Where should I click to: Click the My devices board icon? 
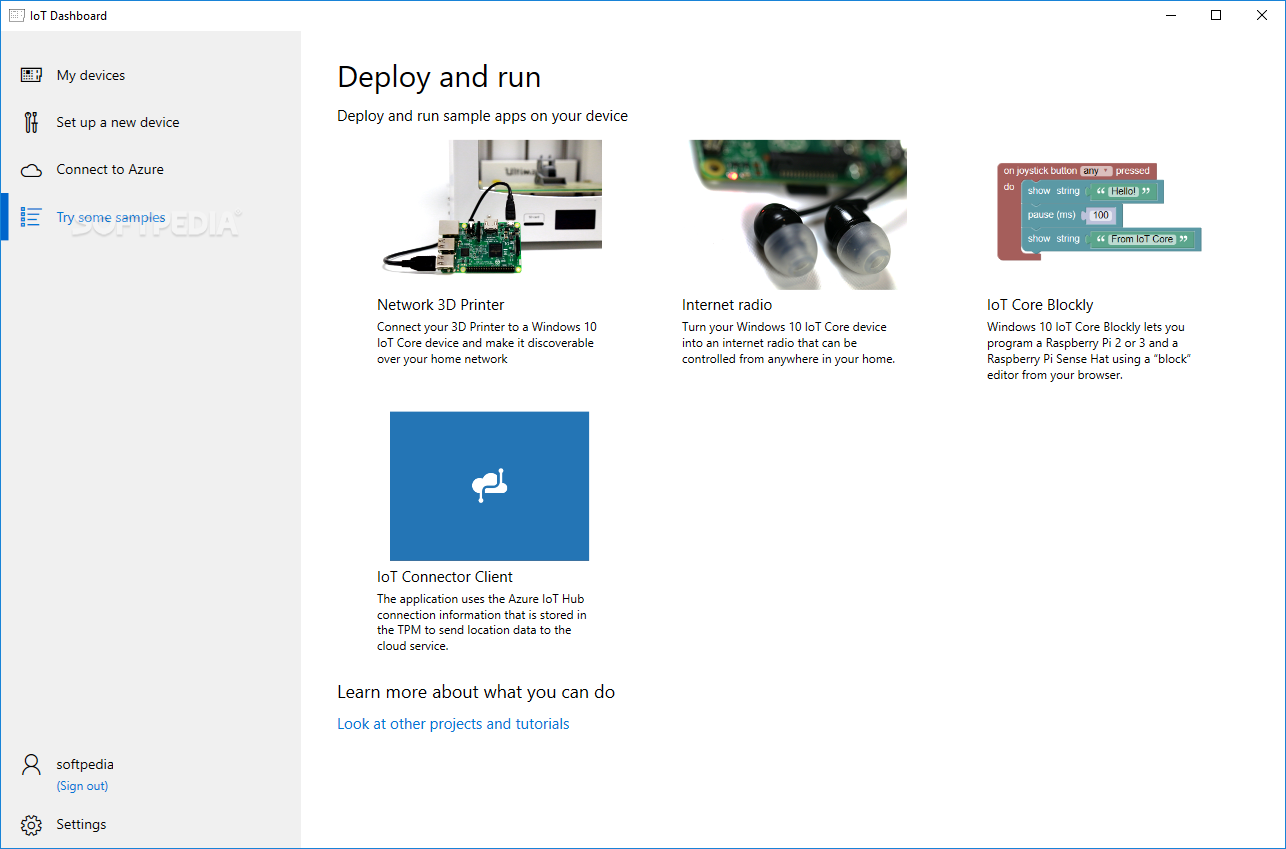(31, 75)
